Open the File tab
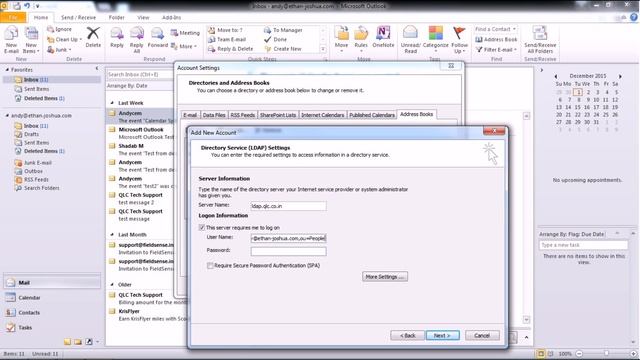The width and height of the screenshot is (640, 360). [x=13, y=18]
